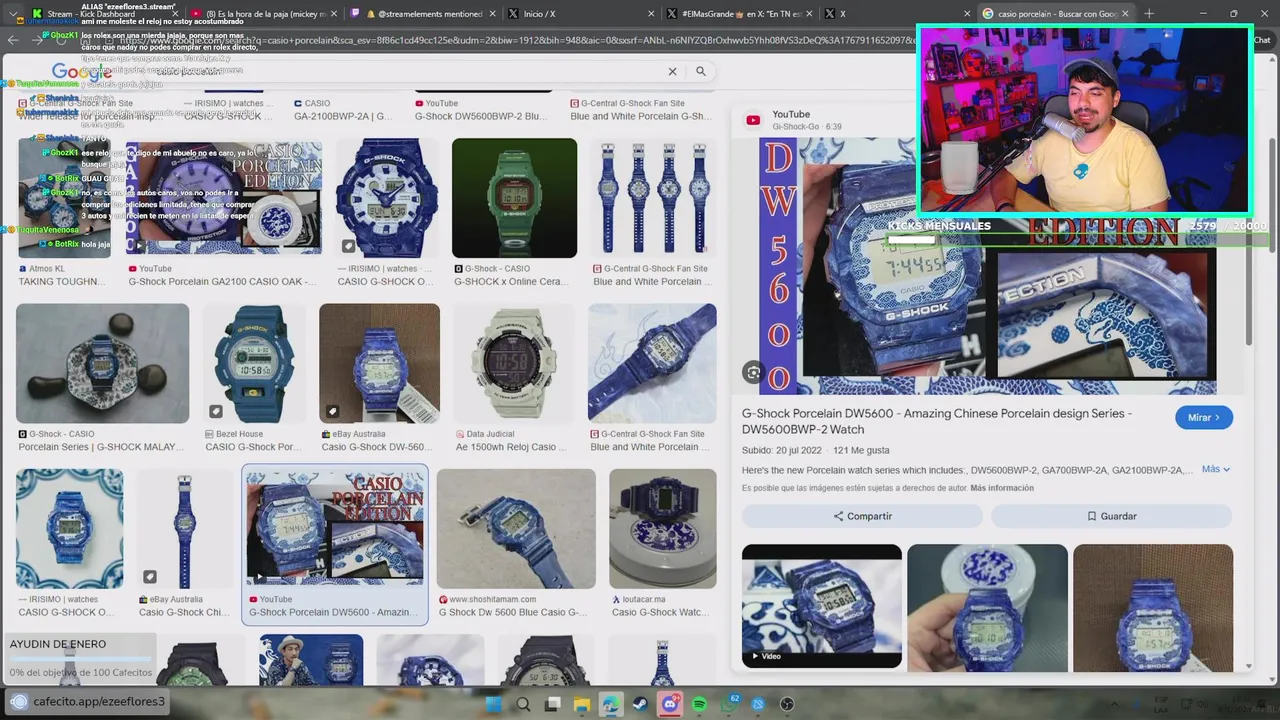The height and width of the screenshot is (720, 1280).
Task: Open Bezel House Casio G-Shock thumbnail
Action: (x=254, y=363)
